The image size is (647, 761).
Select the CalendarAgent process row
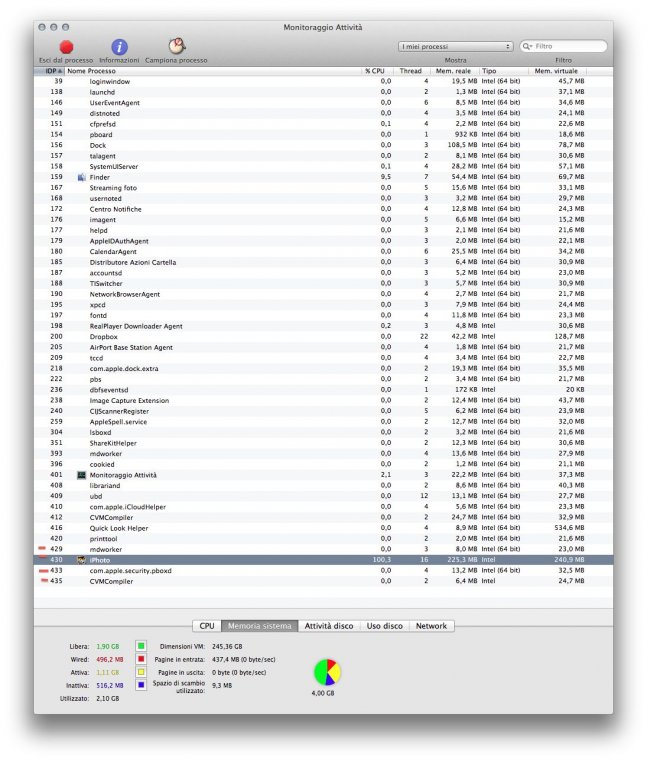pos(323,251)
